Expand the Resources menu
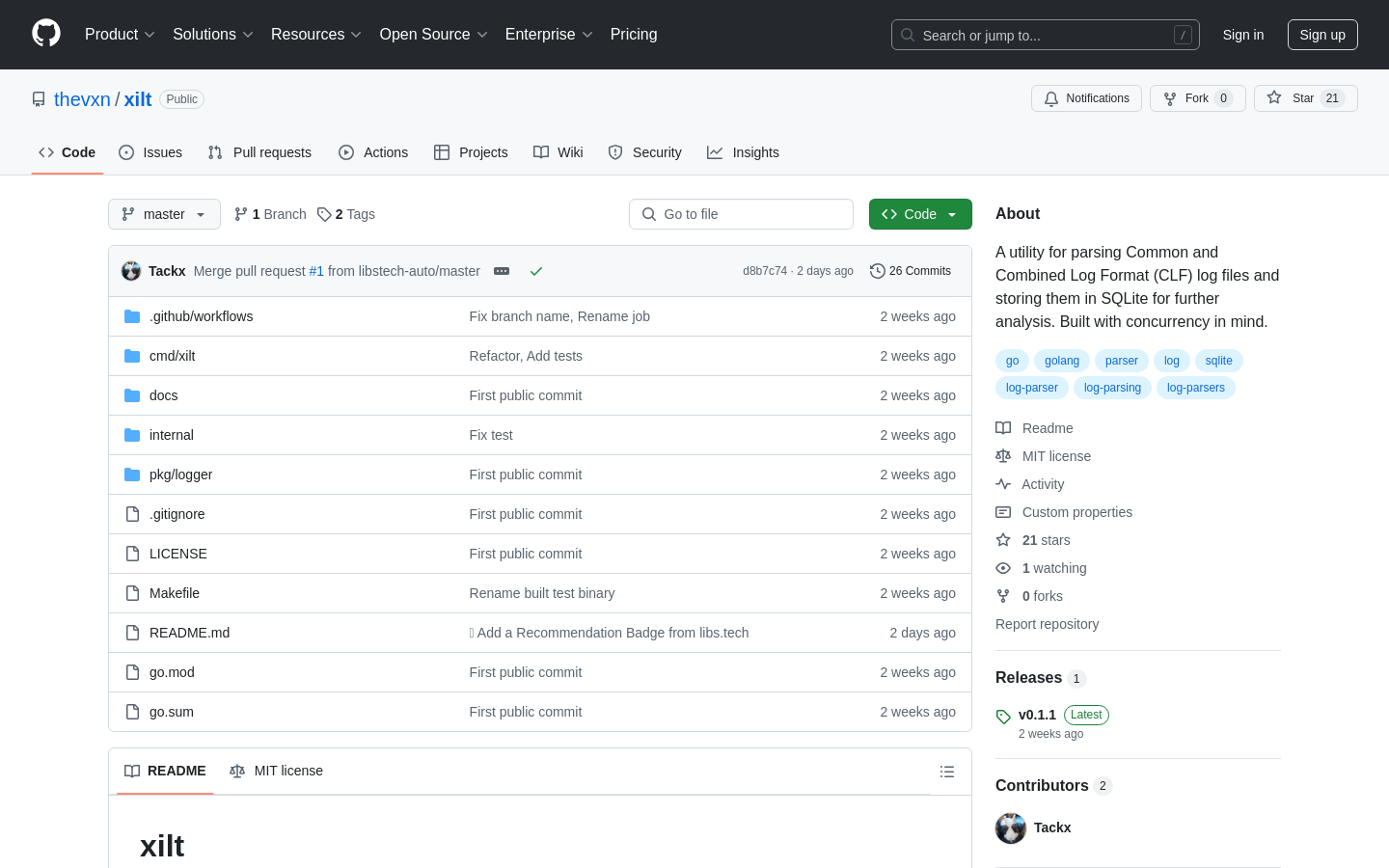The width and height of the screenshot is (1389, 868). click(x=316, y=35)
